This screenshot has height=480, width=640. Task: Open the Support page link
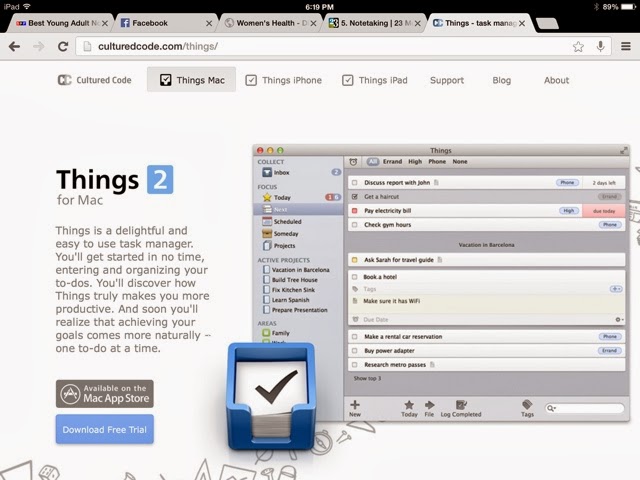447,80
